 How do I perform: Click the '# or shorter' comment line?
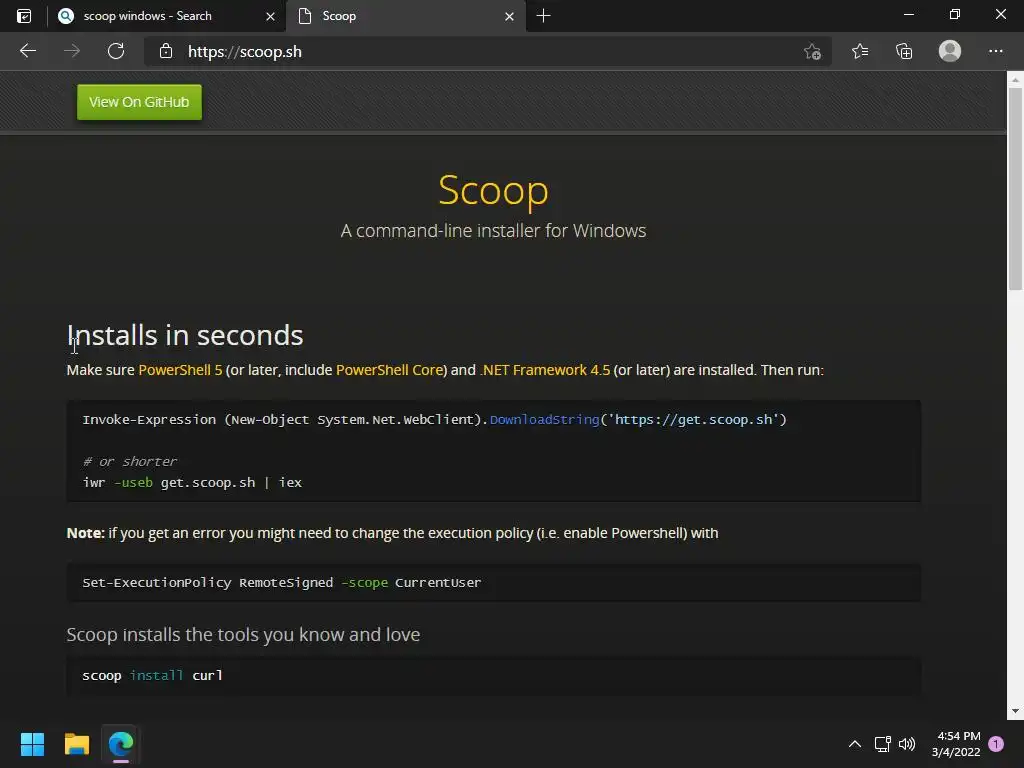(x=129, y=461)
